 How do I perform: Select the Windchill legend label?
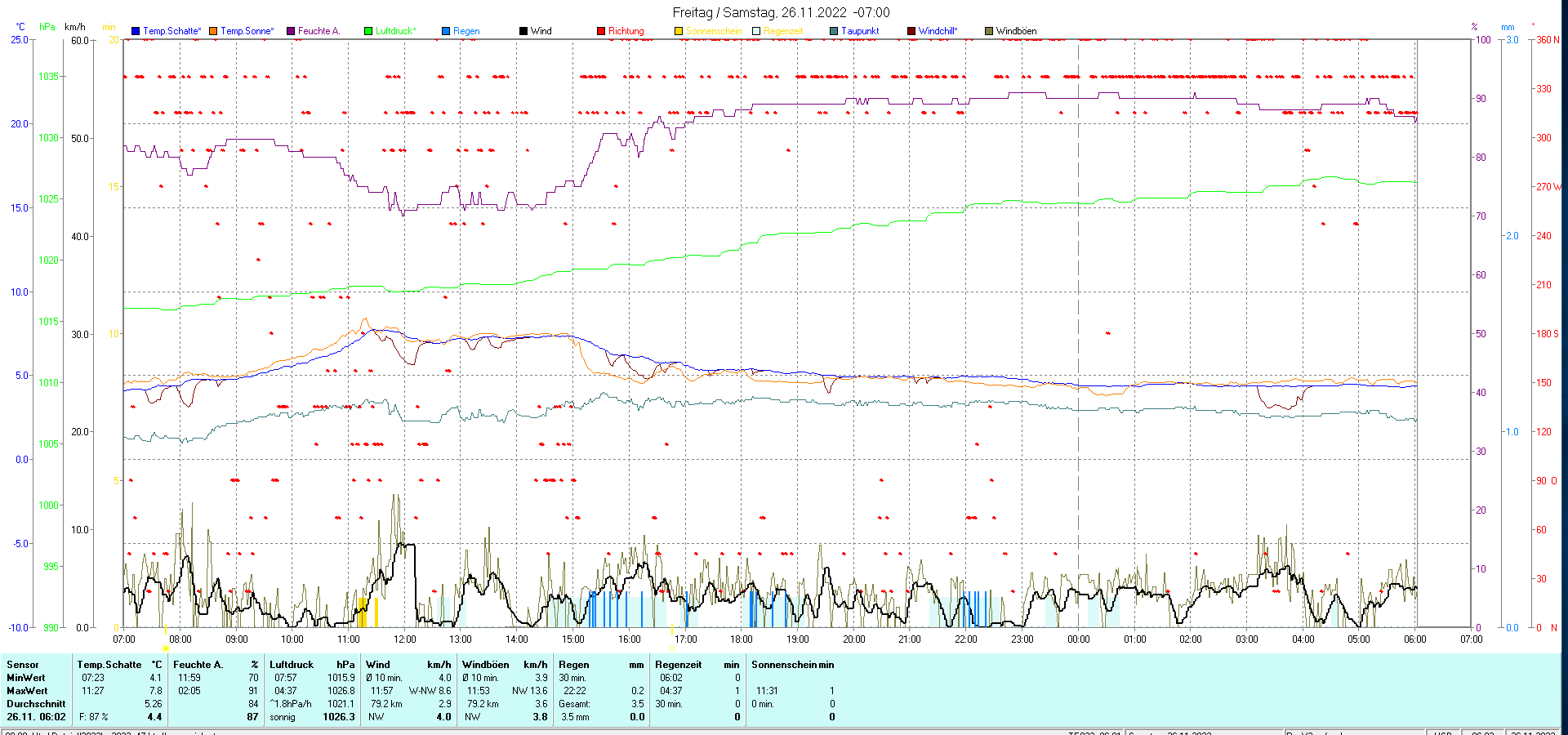(938, 31)
